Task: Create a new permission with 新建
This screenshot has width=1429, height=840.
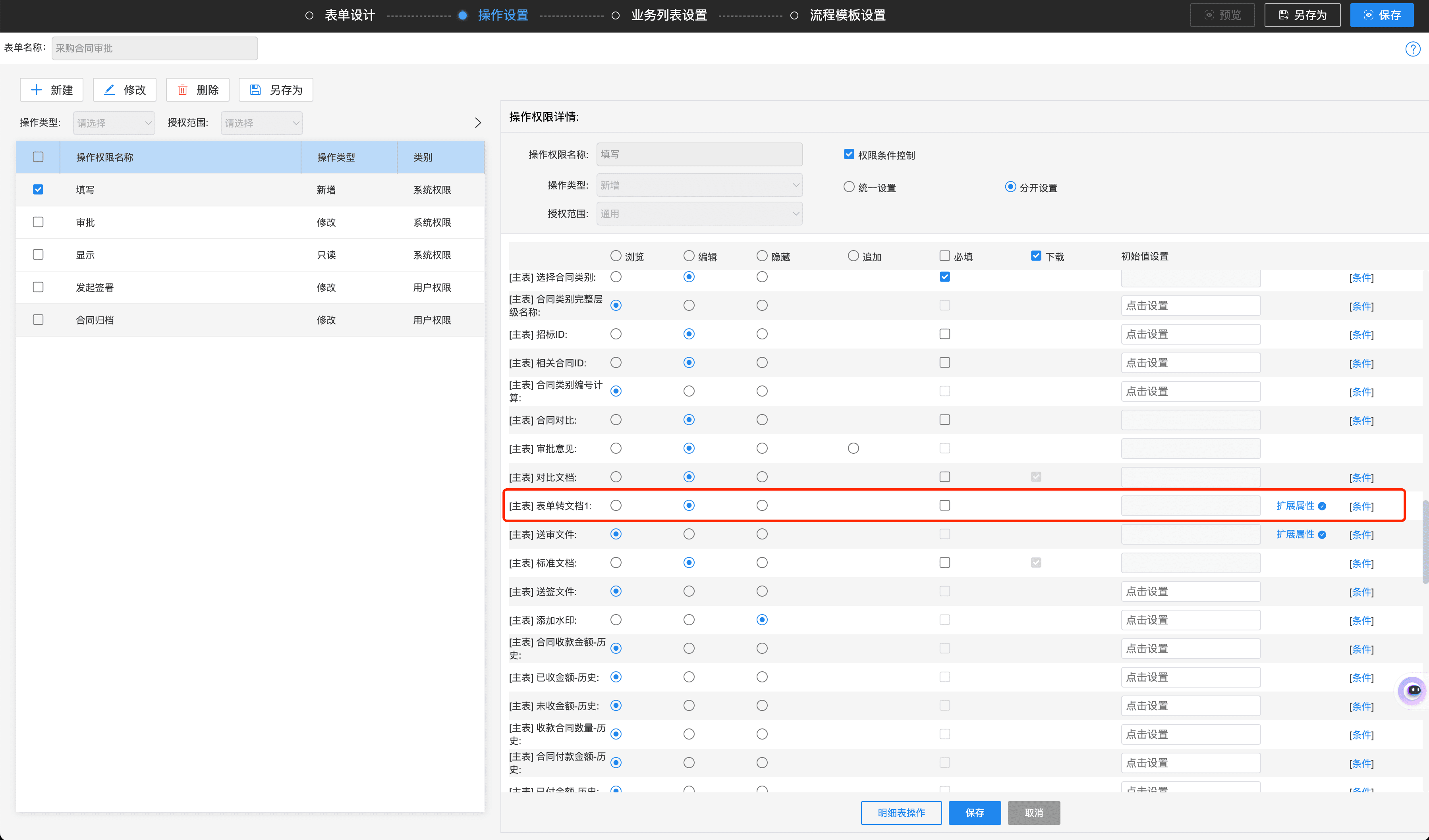Action: click(x=52, y=90)
